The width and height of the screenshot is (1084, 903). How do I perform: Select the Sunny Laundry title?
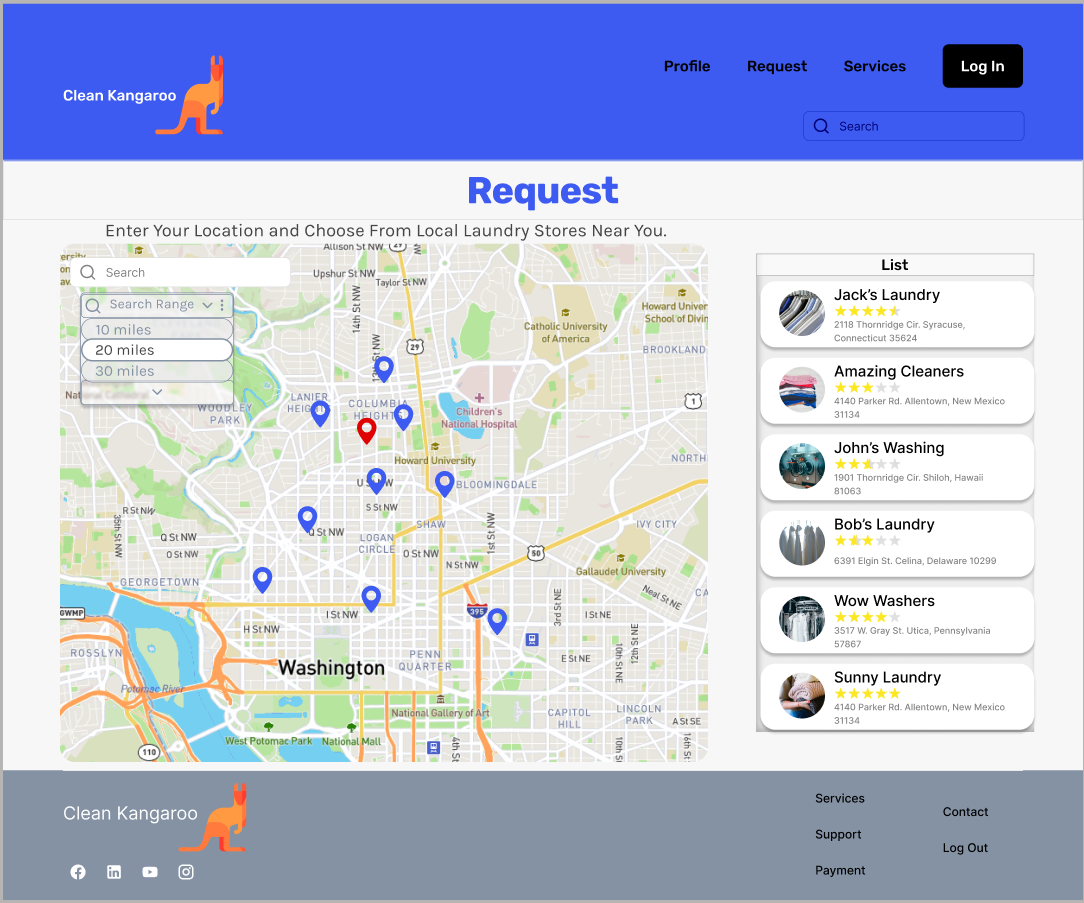tap(888, 678)
